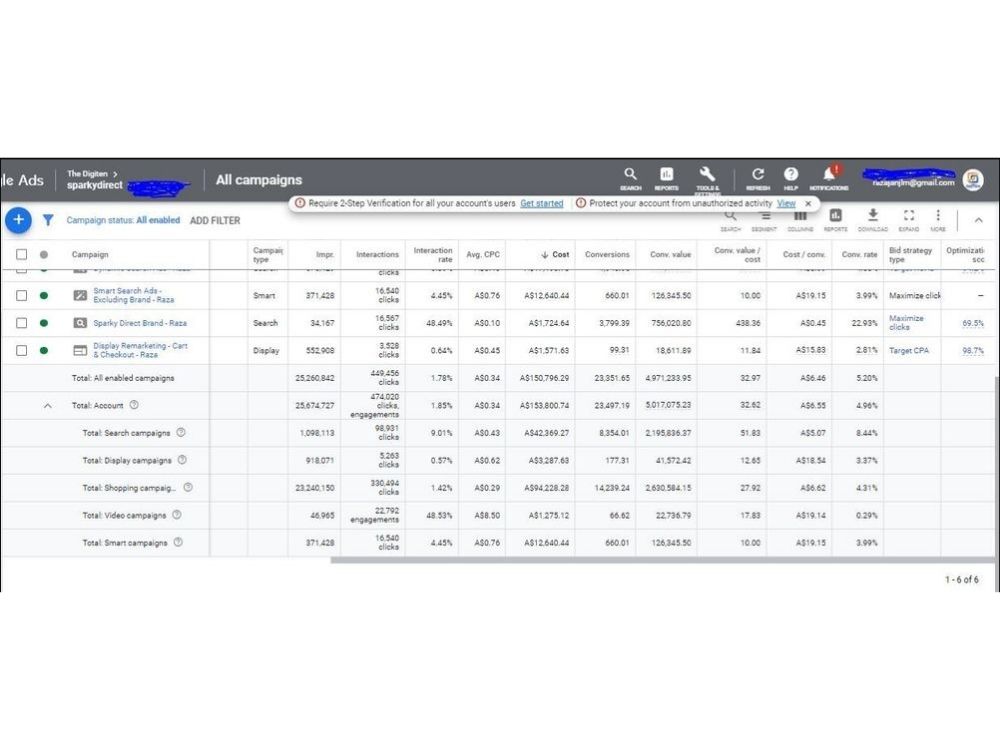Sort by the Campaign column header

[90, 254]
